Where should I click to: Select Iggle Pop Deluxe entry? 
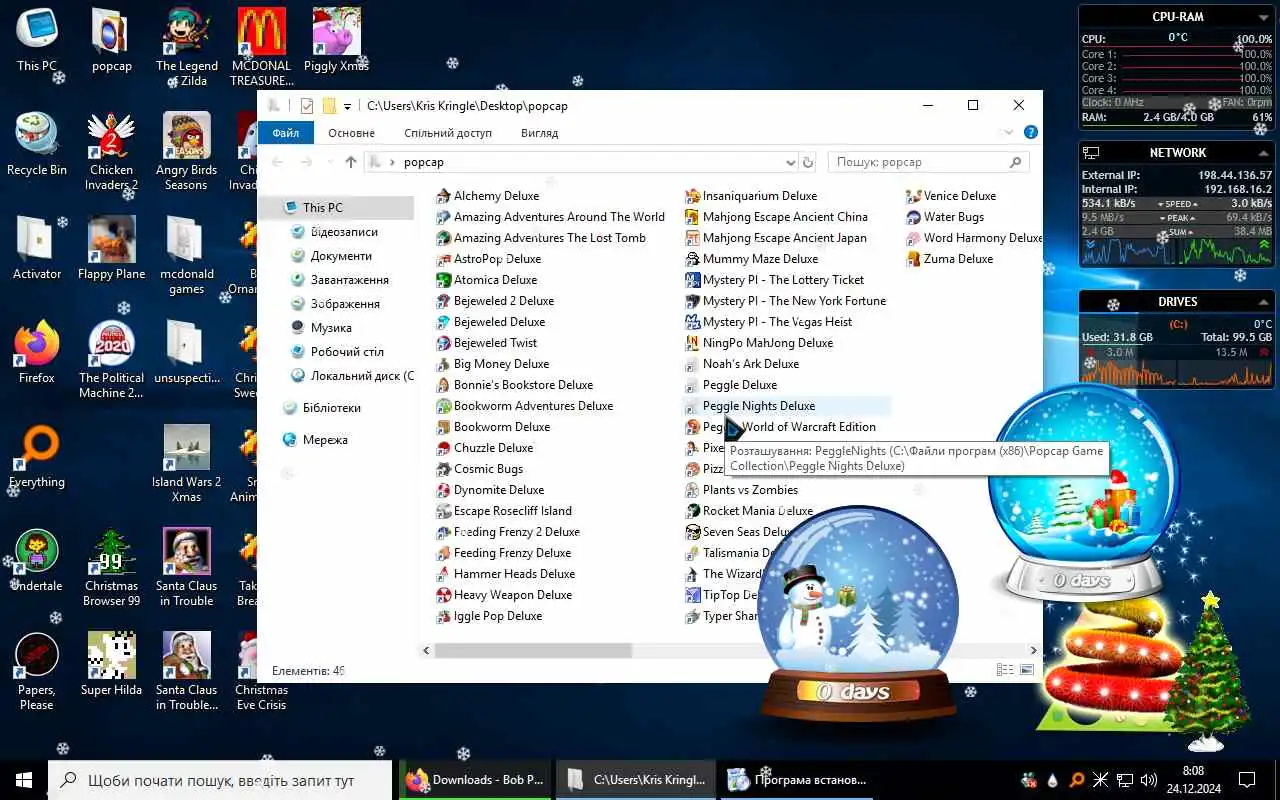(x=498, y=616)
